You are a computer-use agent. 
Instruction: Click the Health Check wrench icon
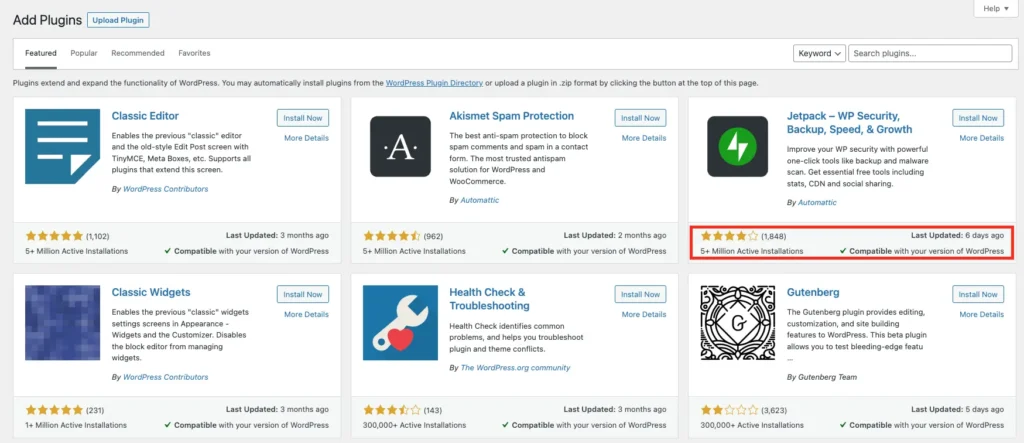400,323
